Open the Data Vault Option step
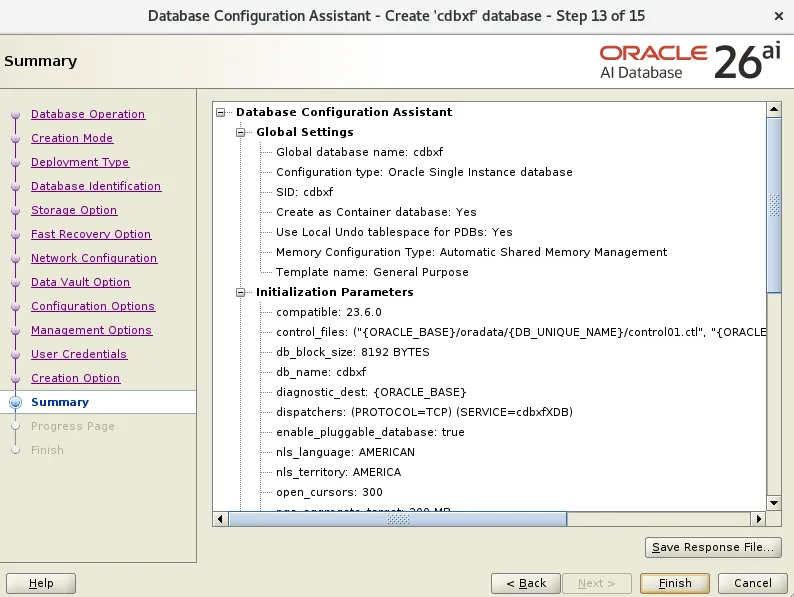This screenshot has height=597, width=794. [x=81, y=282]
